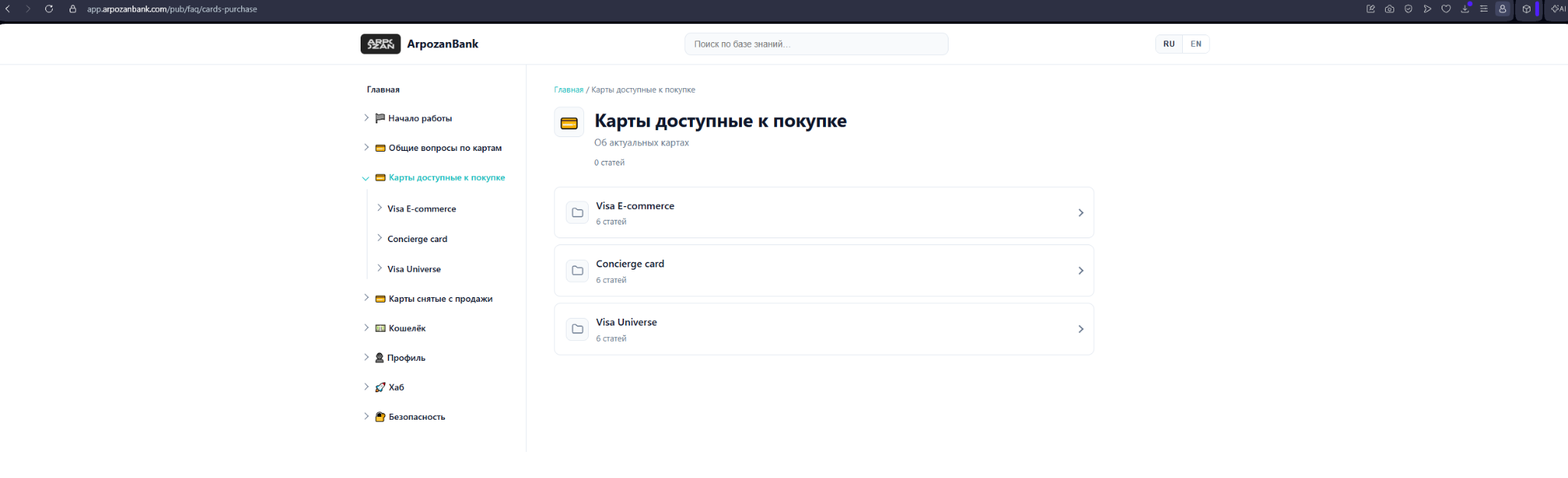Open Concierge card in sidebar subtree

pos(417,239)
